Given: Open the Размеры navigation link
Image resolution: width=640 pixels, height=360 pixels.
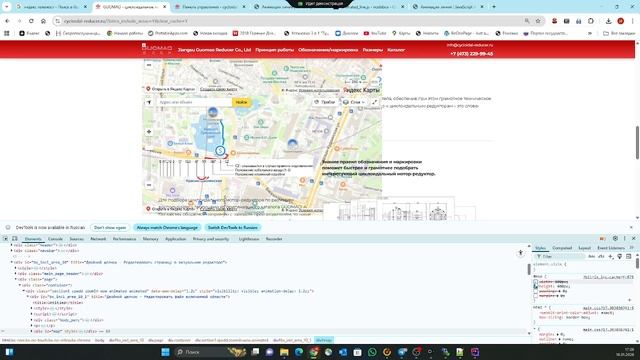Looking at the screenshot, I should 373,50.
